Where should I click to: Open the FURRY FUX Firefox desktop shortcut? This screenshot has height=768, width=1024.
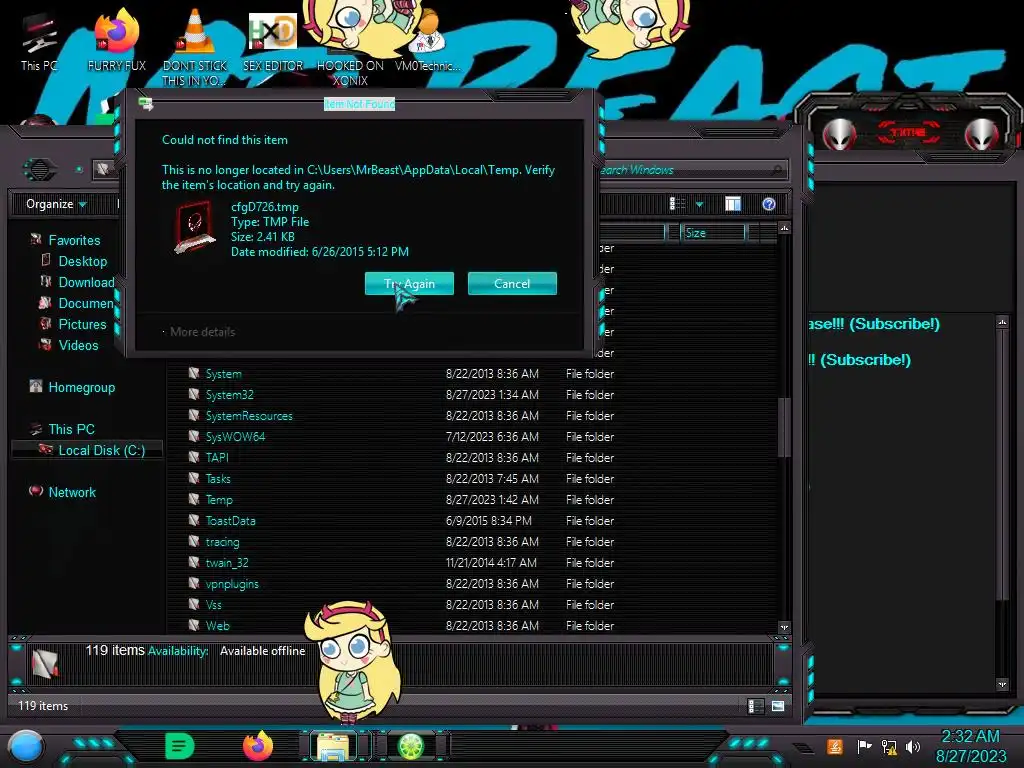coord(117,40)
